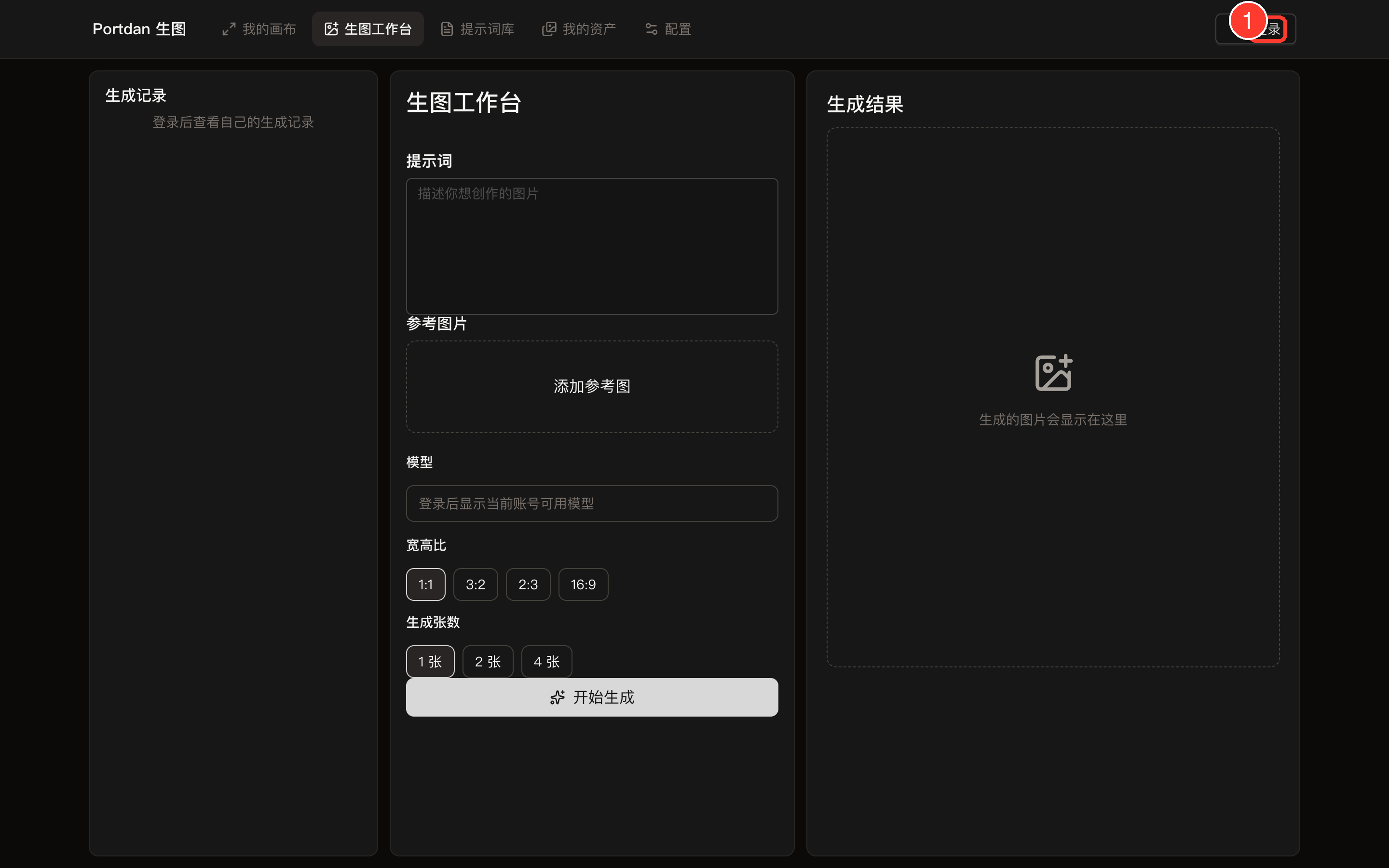
Task: Click the Portdan 生图 logo
Action: 139,29
